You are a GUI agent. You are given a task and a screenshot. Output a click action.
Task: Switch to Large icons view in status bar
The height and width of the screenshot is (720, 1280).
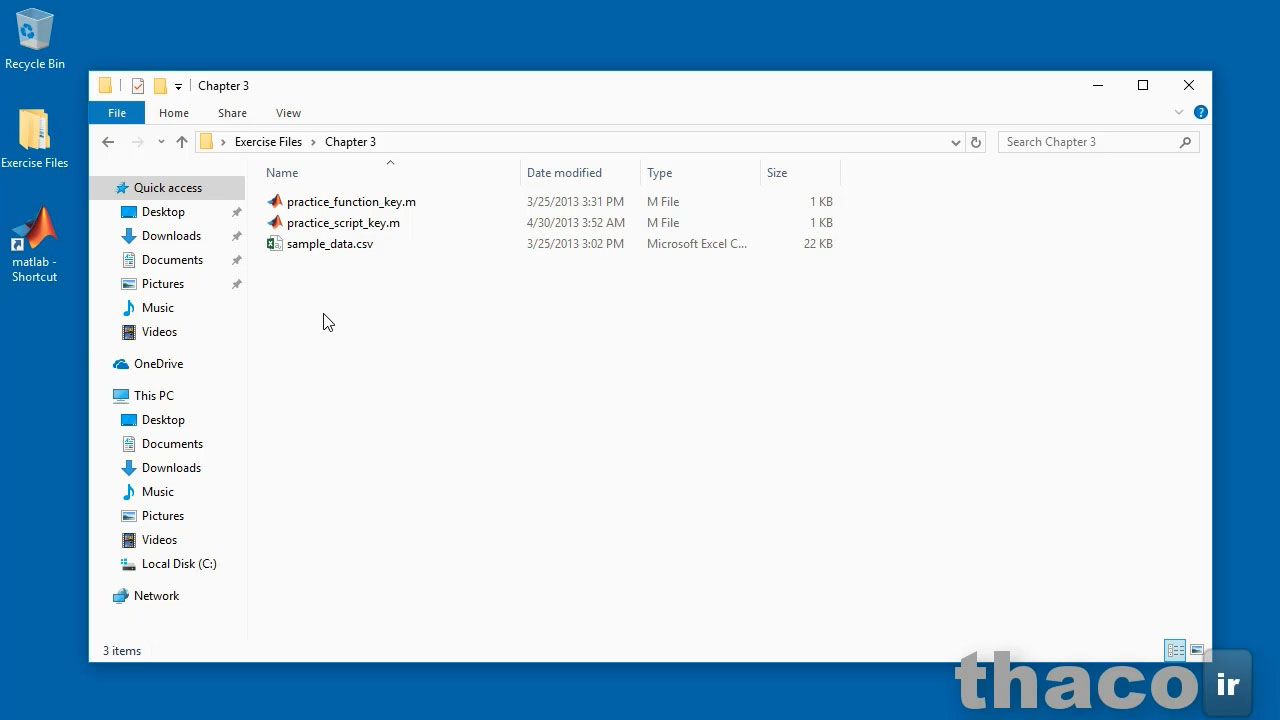(1197, 650)
